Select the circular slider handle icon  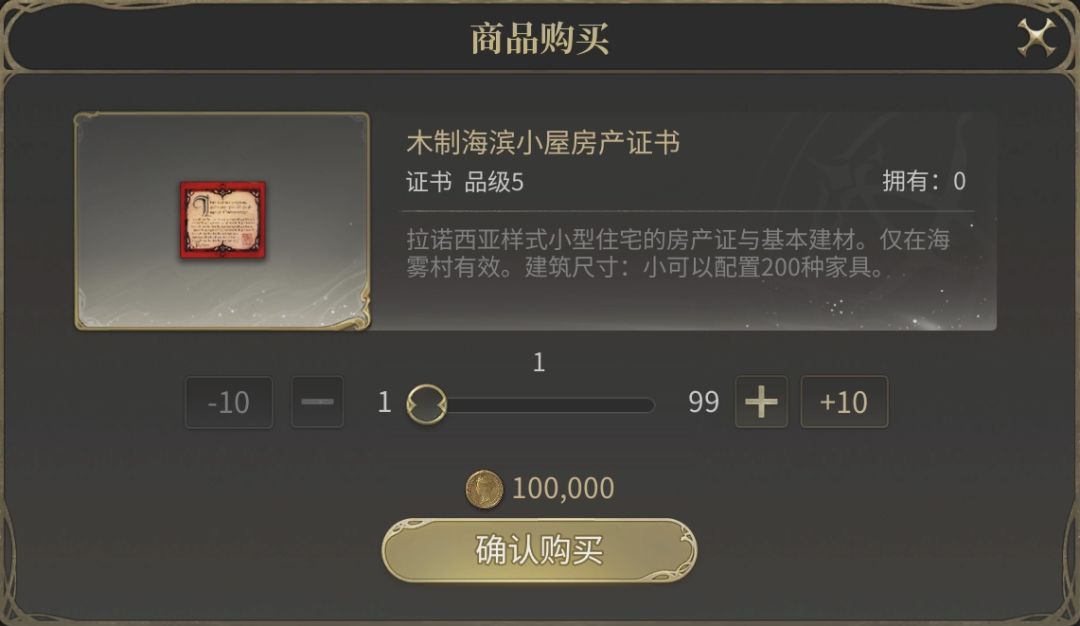[x=429, y=401]
